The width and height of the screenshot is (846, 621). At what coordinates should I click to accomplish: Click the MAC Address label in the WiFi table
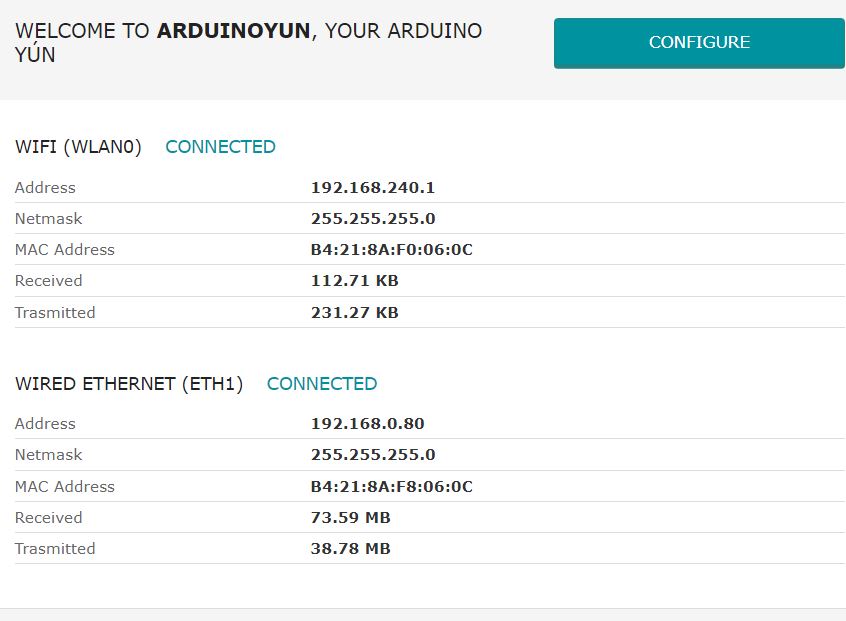tap(65, 249)
